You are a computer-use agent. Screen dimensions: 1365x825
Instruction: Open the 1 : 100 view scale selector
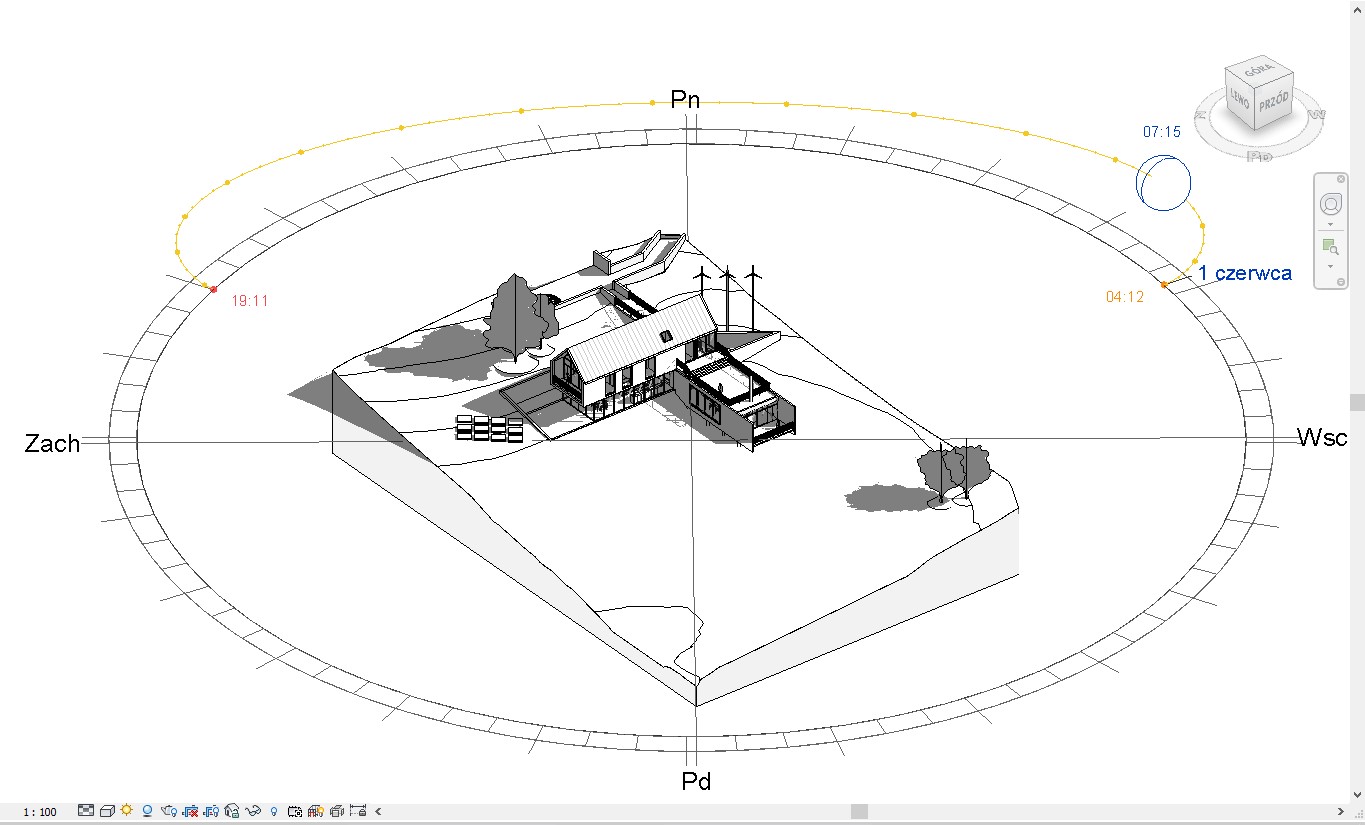[40, 812]
